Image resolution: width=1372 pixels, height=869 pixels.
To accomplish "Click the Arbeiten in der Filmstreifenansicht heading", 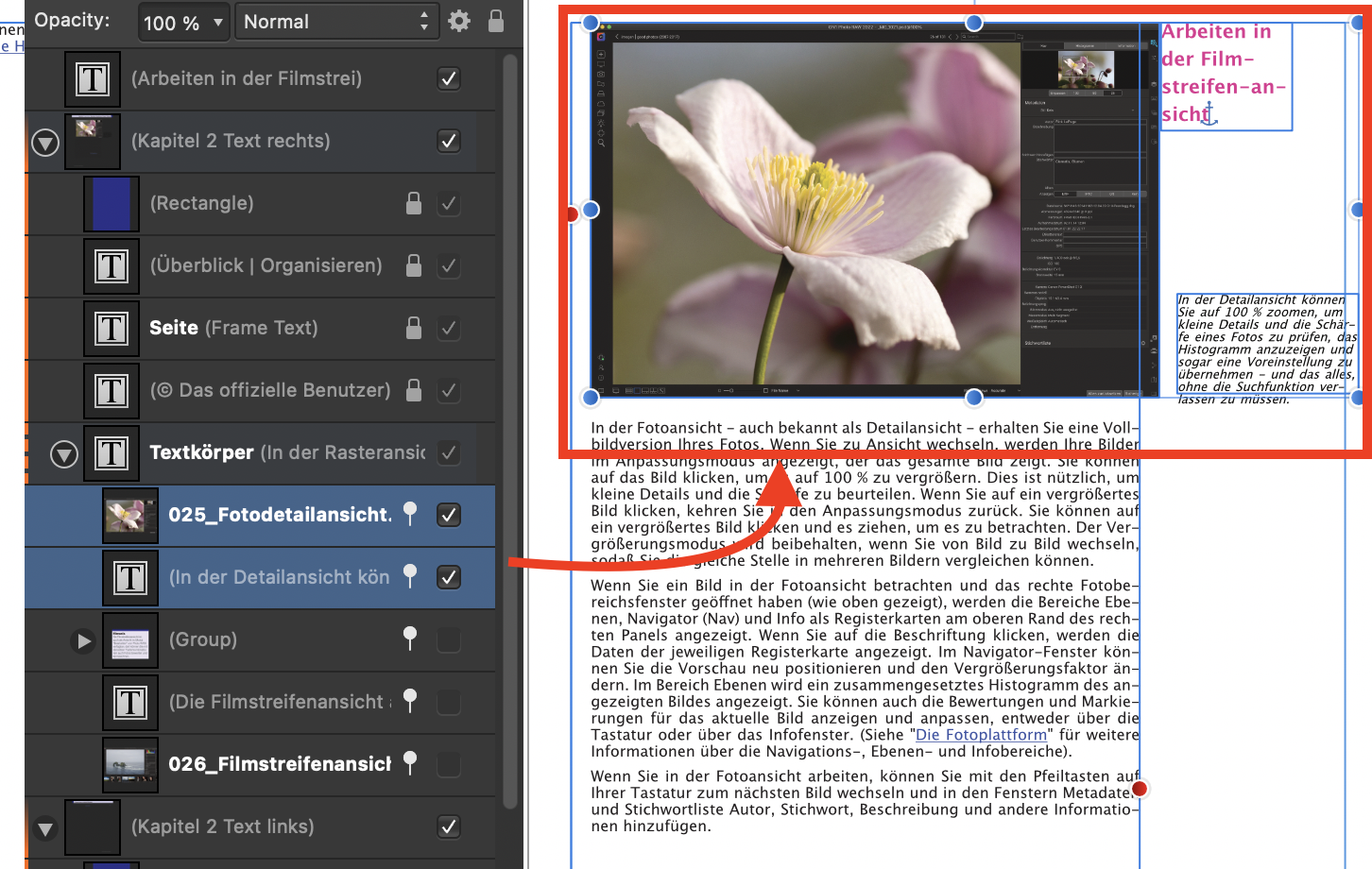I will [1223, 73].
